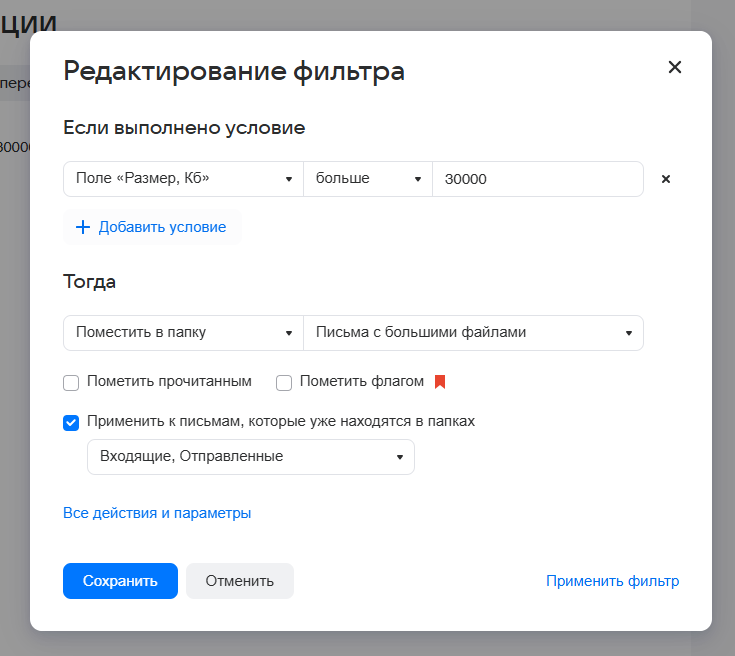Click the 'Редактирование фильтра' dialog title
Screen dimensions: 735x656
tap(234, 71)
